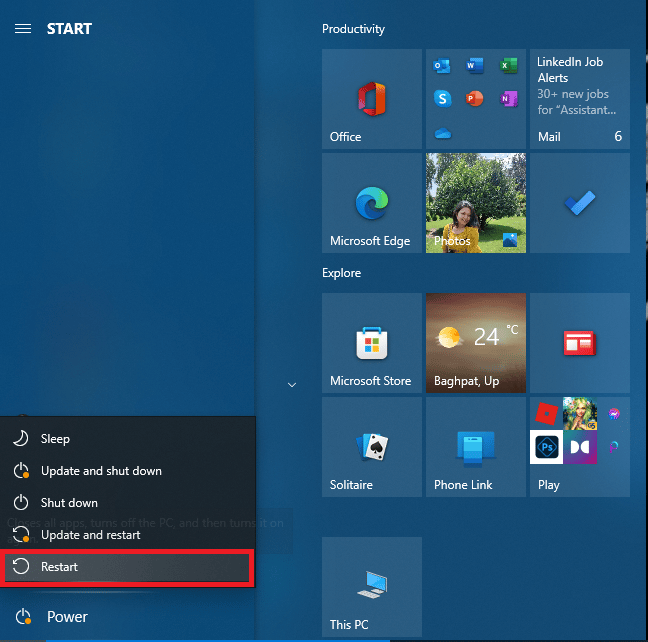The width and height of the screenshot is (648, 642).
Task: Choose Sleep from the power menu
Action: coord(128,439)
